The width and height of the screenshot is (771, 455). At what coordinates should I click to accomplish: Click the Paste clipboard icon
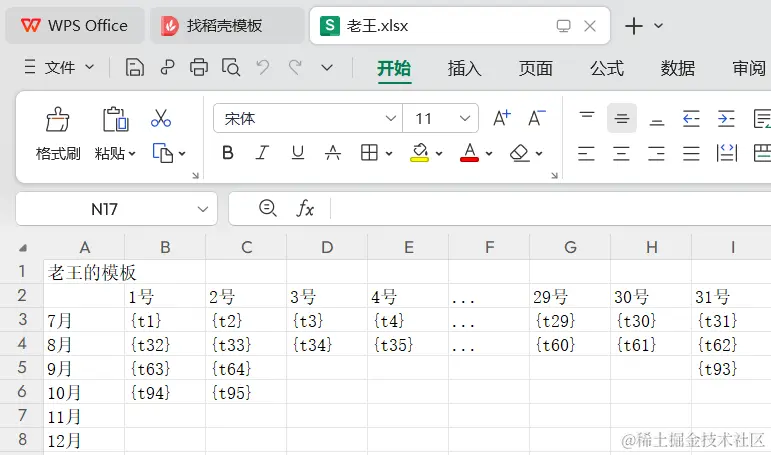click(x=116, y=120)
